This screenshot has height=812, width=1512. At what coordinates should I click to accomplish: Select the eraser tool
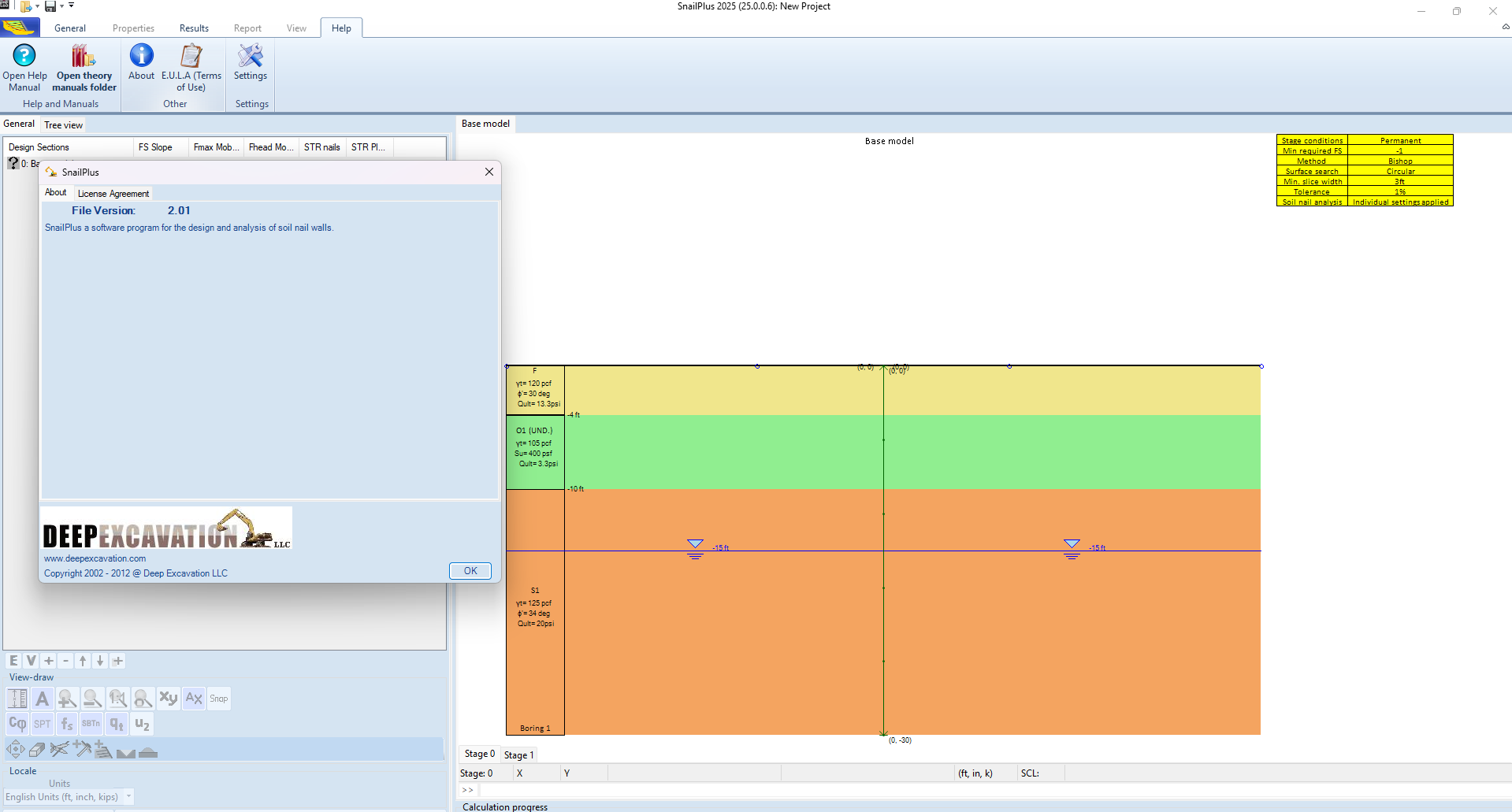[37, 750]
